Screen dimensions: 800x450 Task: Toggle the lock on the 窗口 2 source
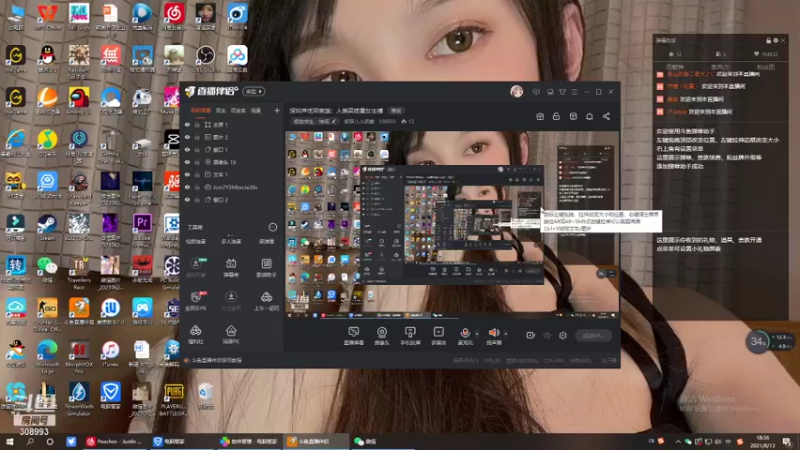[197, 200]
